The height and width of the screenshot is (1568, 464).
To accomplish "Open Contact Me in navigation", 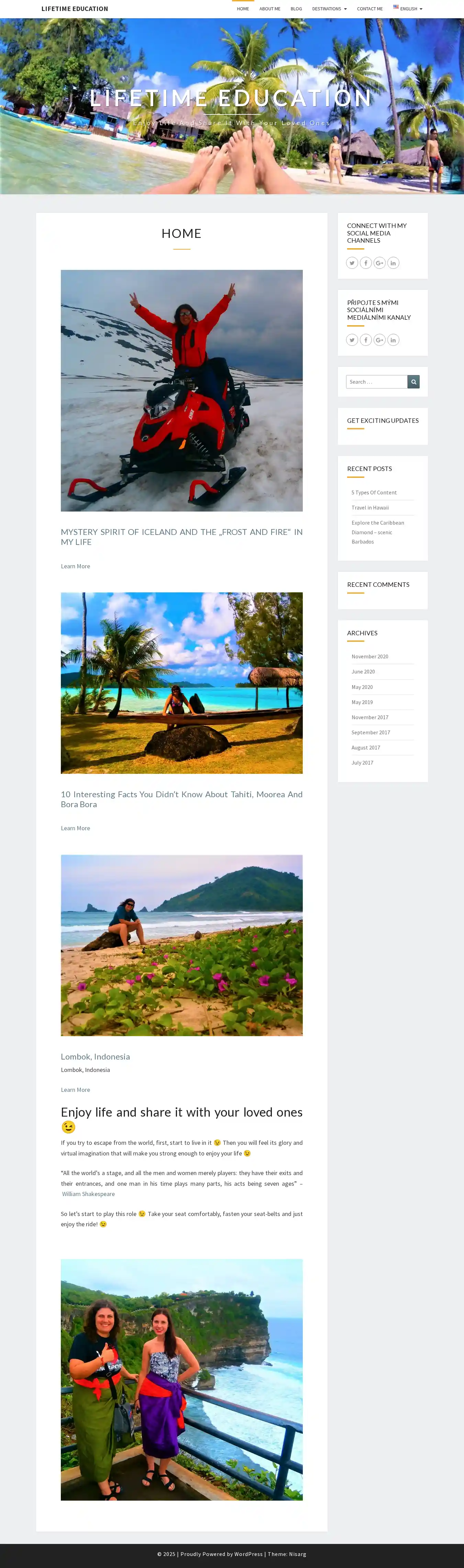I will [x=369, y=9].
